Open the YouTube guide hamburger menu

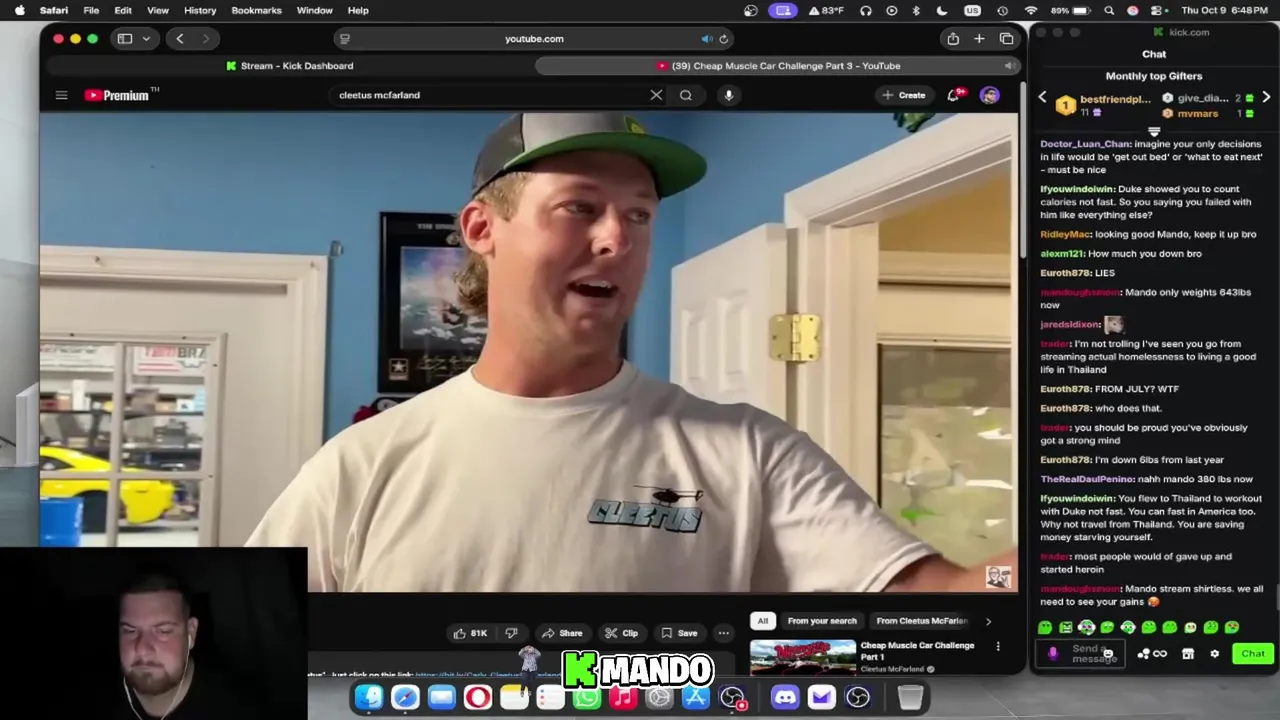click(x=61, y=95)
